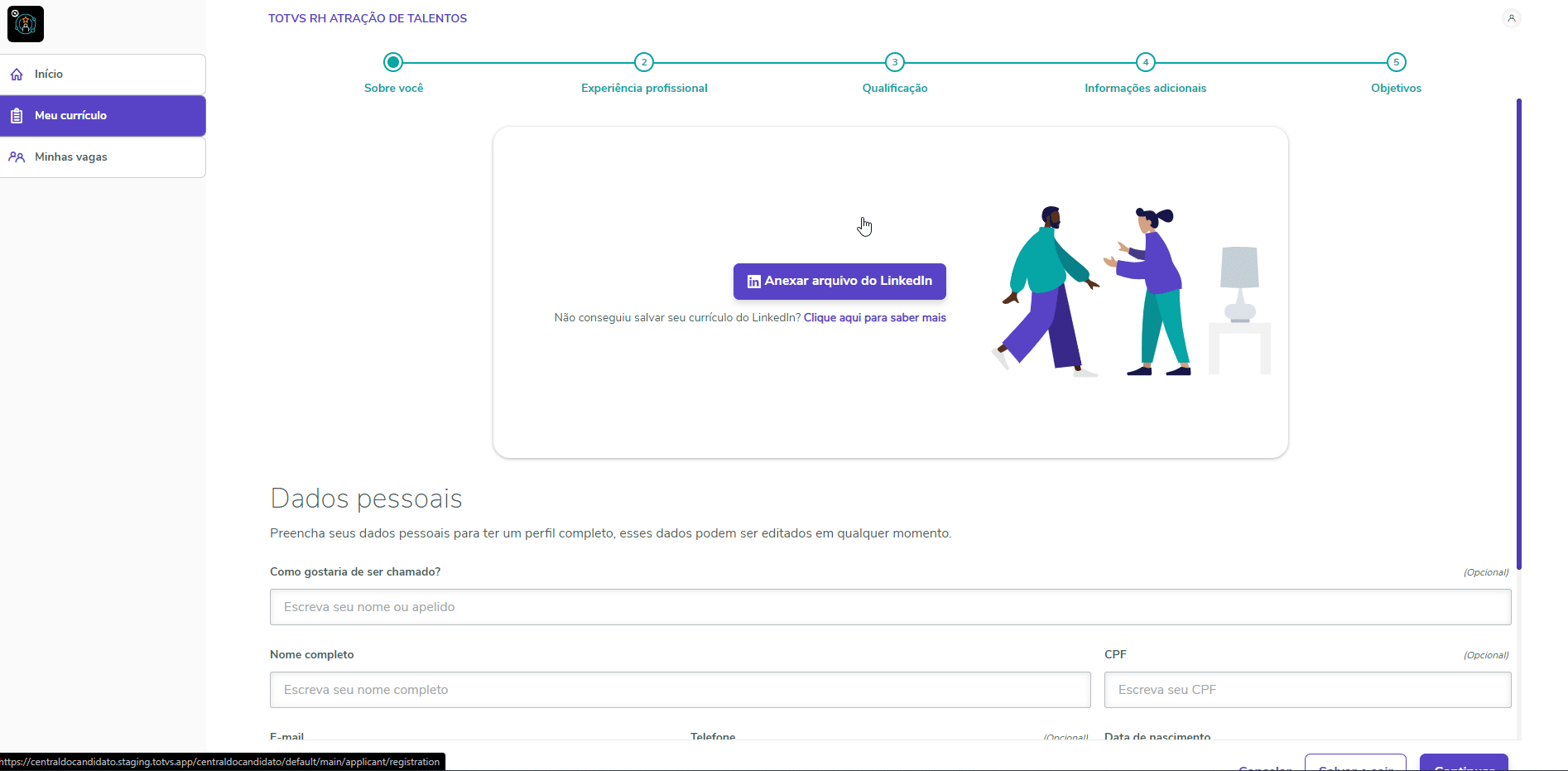Screen dimensions: 1568x771
Task: Click the people illustration in the LinkedIn card
Action: click(1130, 292)
